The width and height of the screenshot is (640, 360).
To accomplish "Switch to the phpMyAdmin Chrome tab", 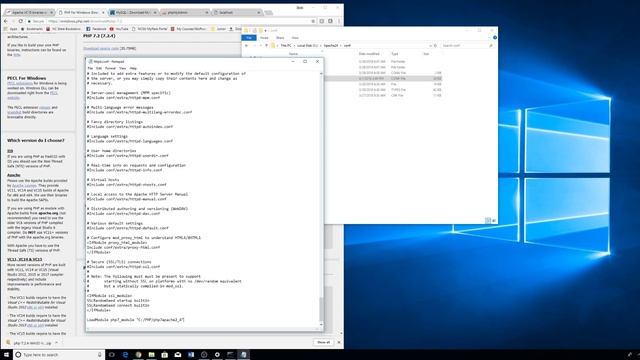I will tap(184, 13).
